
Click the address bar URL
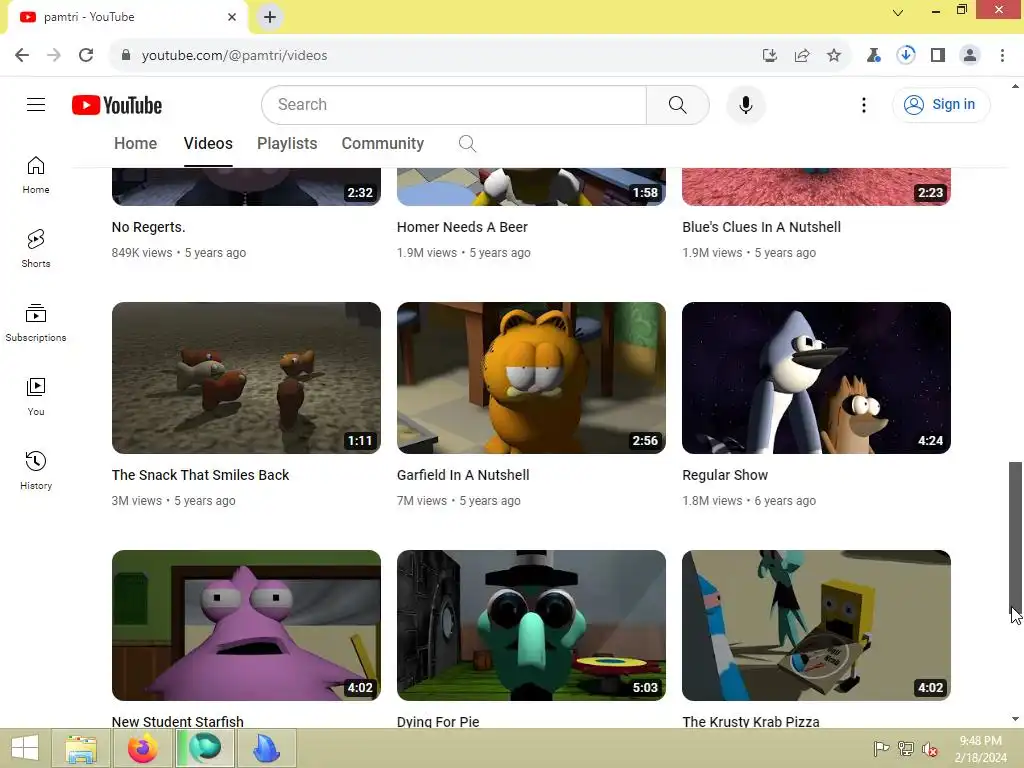234,56
